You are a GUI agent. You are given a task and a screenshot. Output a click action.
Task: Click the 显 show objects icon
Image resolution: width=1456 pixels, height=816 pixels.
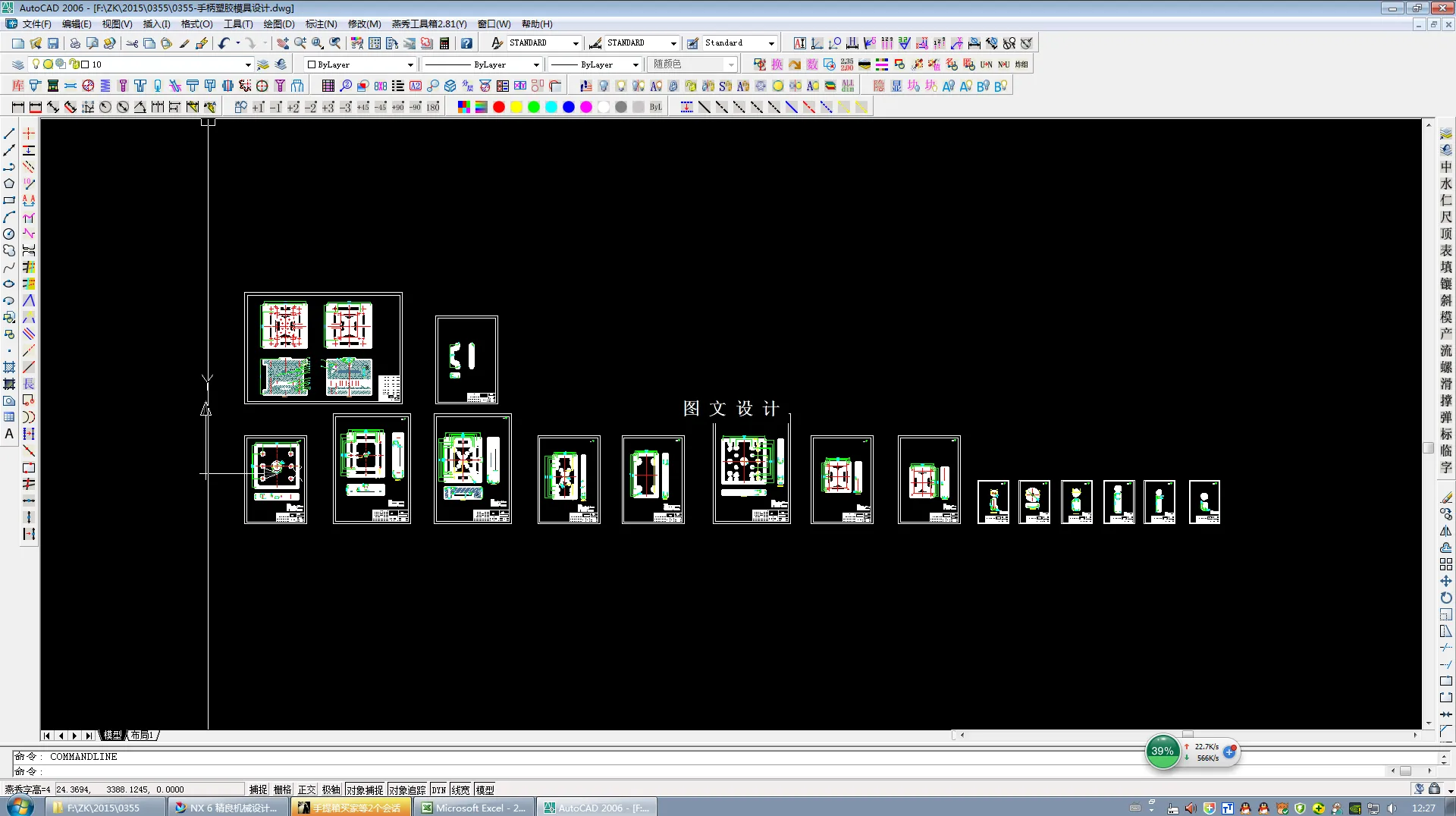pos(896,86)
